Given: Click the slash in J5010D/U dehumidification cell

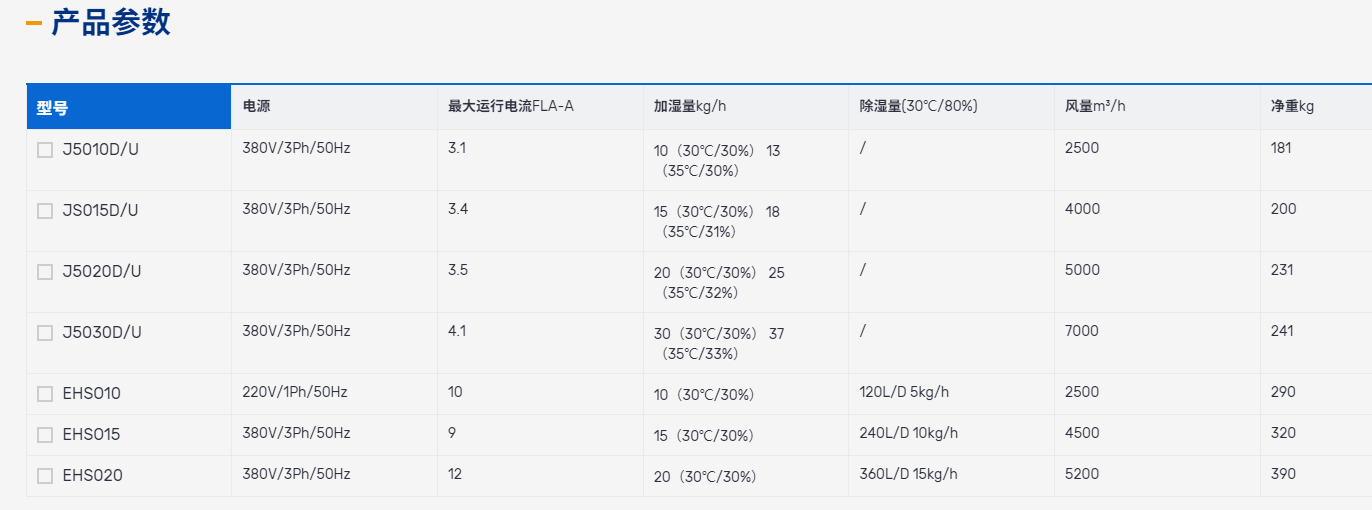Looking at the screenshot, I should (x=863, y=148).
